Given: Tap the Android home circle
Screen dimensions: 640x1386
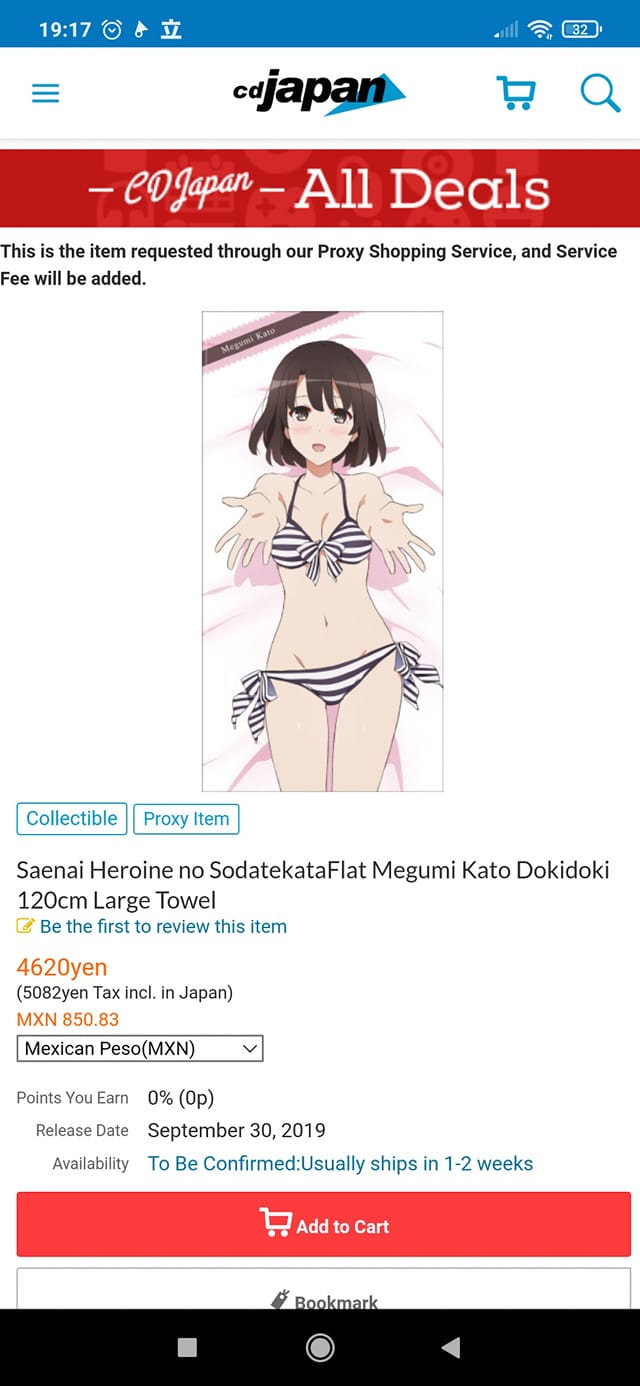Looking at the screenshot, I should [x=320, y=1347].
